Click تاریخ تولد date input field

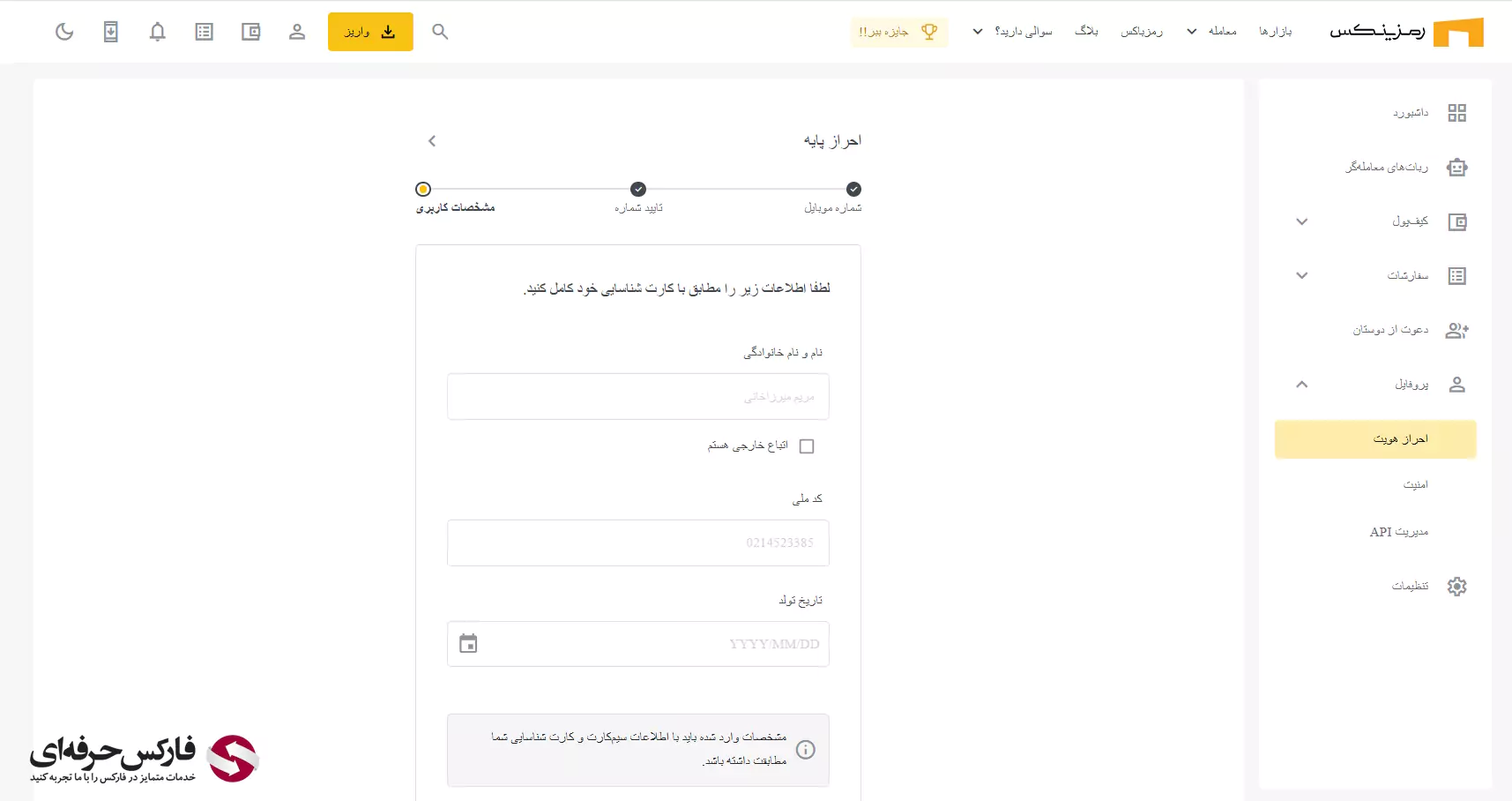[x=638, y=644]
